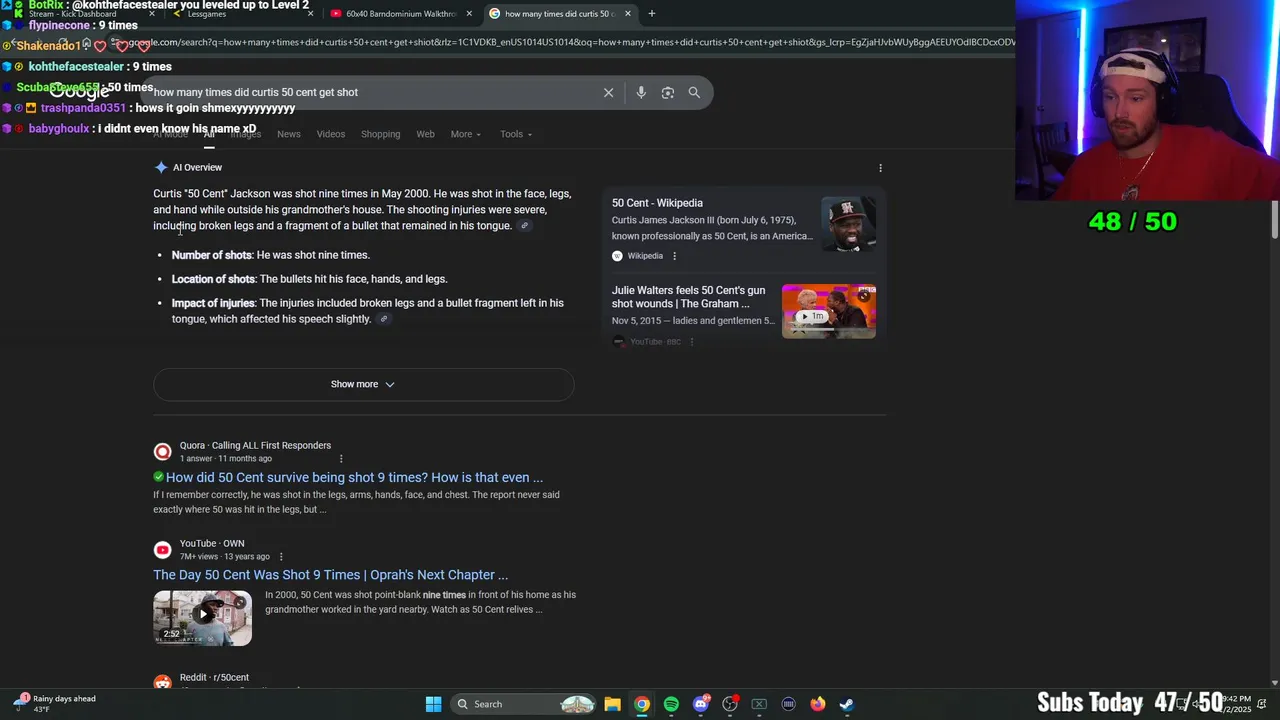Start a voice search with the microphone icon
This screenshot has height=720, width=1280.
pos(641,92)
